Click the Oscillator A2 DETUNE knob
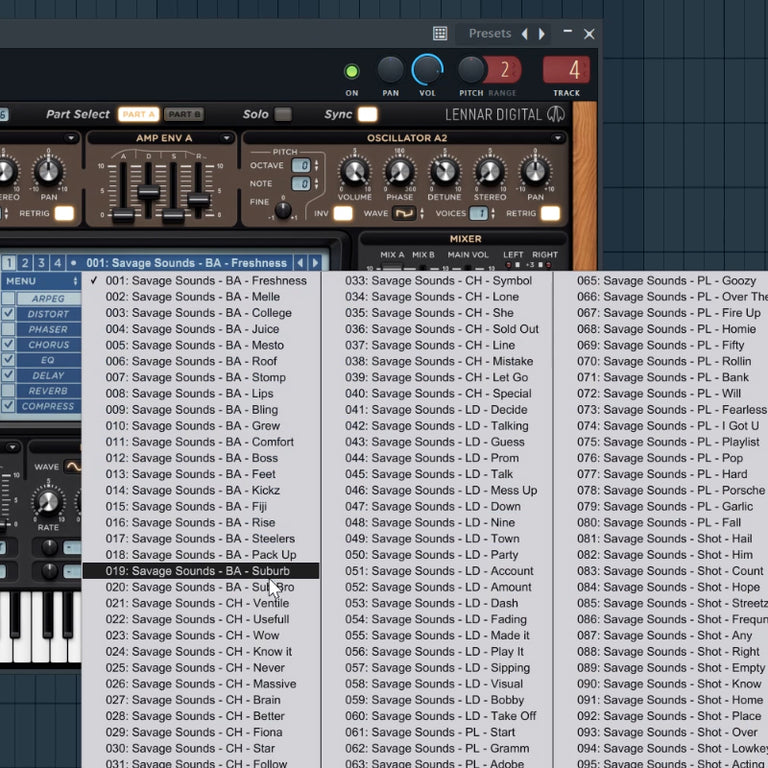This screenshot has height=768, width=768. pyautogui.click(x=445, y=172)
